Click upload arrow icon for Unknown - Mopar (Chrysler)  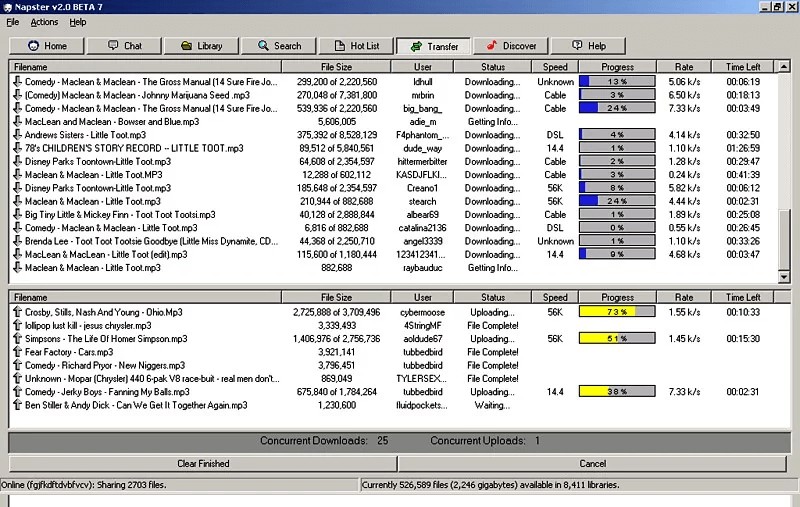pyautogui.click(x=17, y=378)
